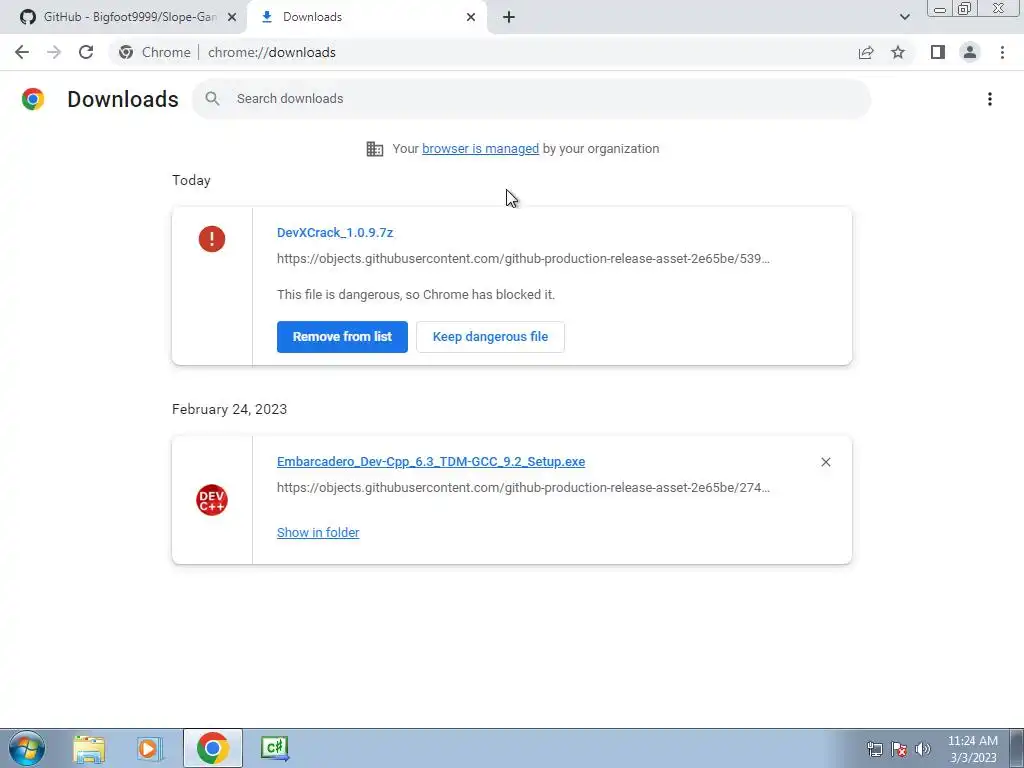
Task: Close the GitHub tab
Action: point(232,17)
